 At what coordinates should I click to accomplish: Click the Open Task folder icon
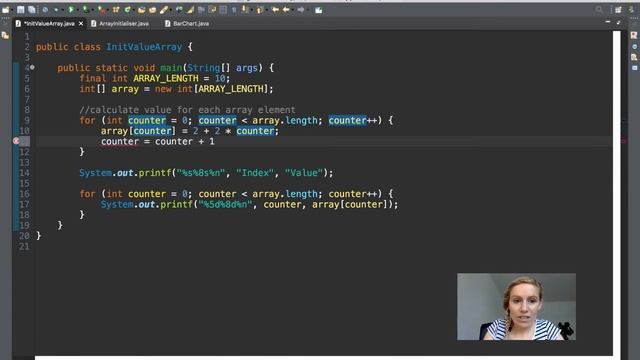click(x=152, y=10)
